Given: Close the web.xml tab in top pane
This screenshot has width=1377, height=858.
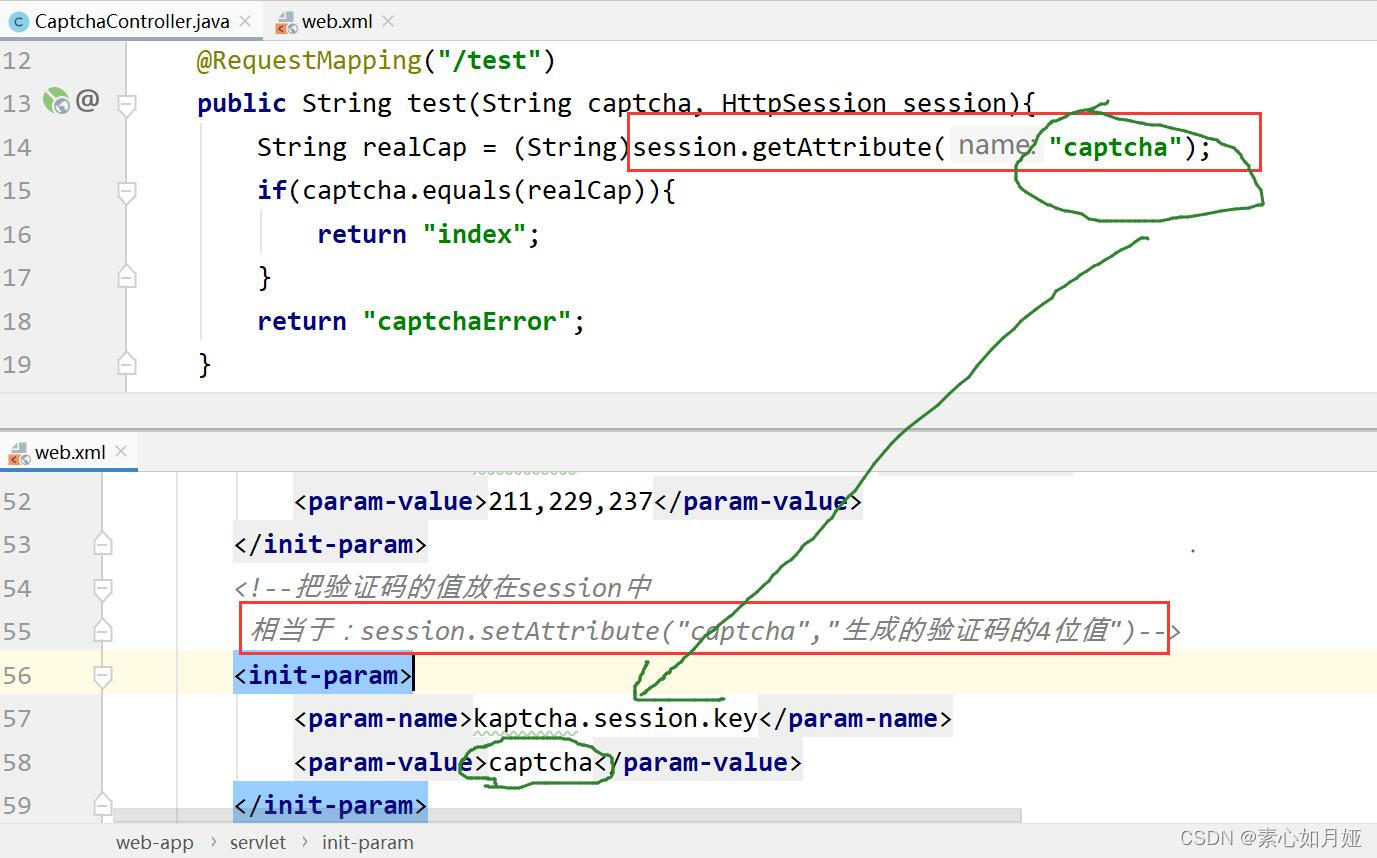Looking at the screenshot, I should [388, 21].
